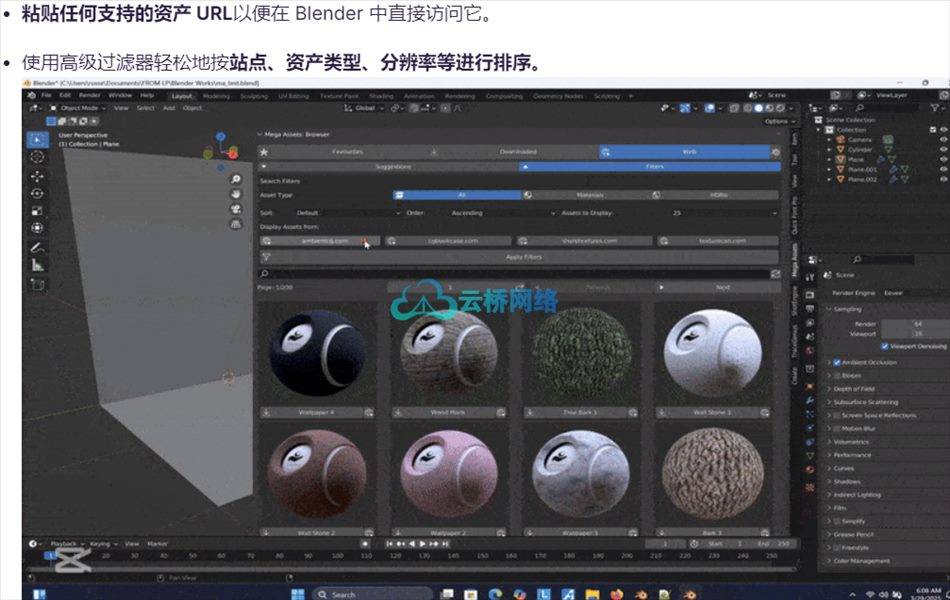Download the Wood Plank material
The image size is (950, 600).
(397, 413)
